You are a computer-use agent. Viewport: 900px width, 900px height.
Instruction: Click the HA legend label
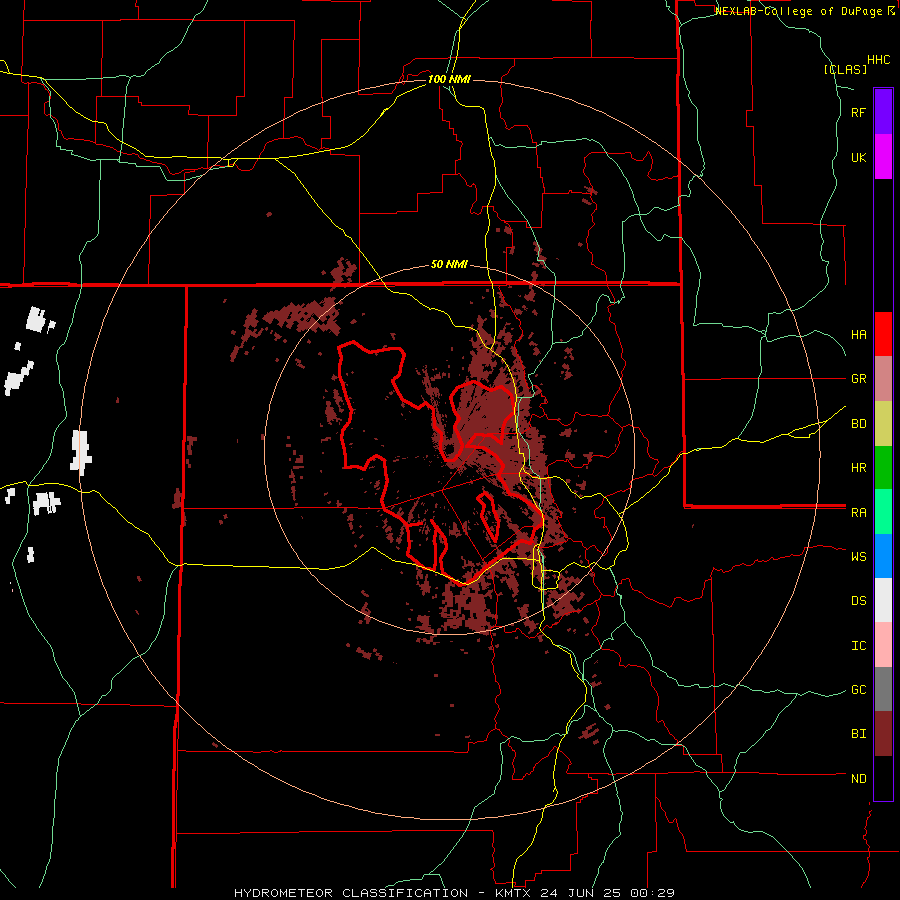click(x=858, y=334)
